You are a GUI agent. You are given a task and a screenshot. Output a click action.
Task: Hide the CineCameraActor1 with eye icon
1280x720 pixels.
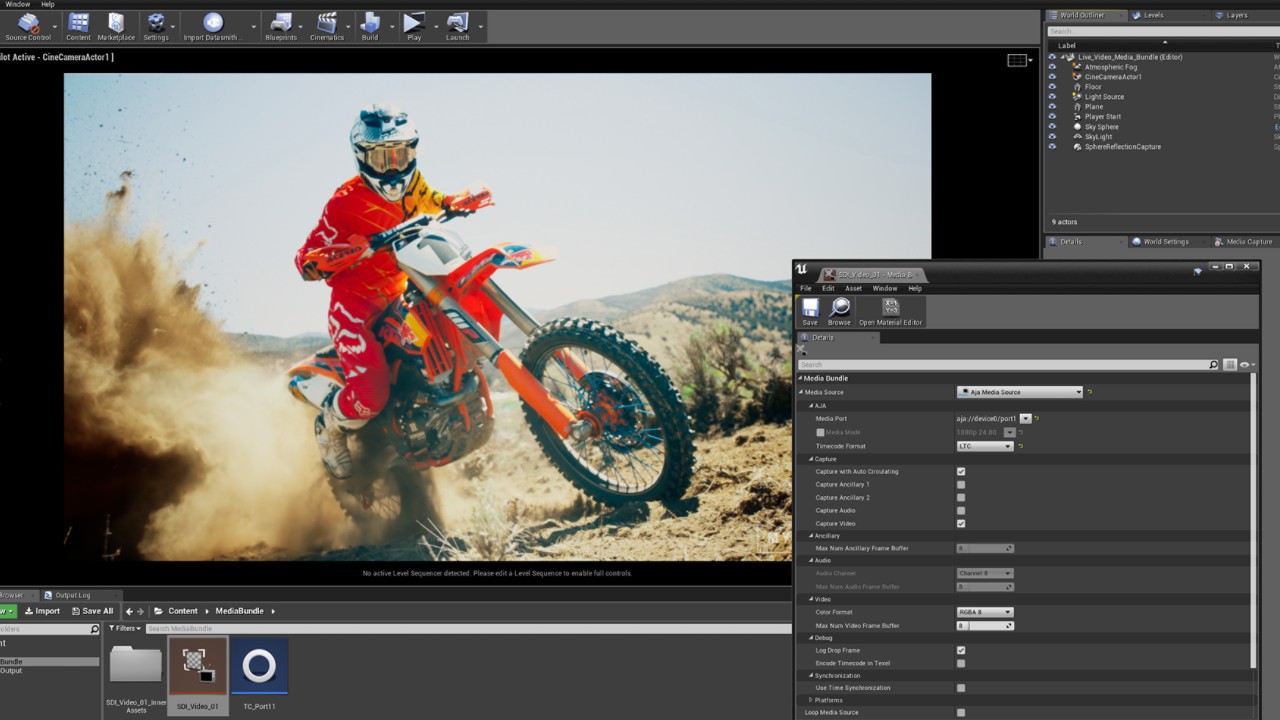pos(1052,77)
